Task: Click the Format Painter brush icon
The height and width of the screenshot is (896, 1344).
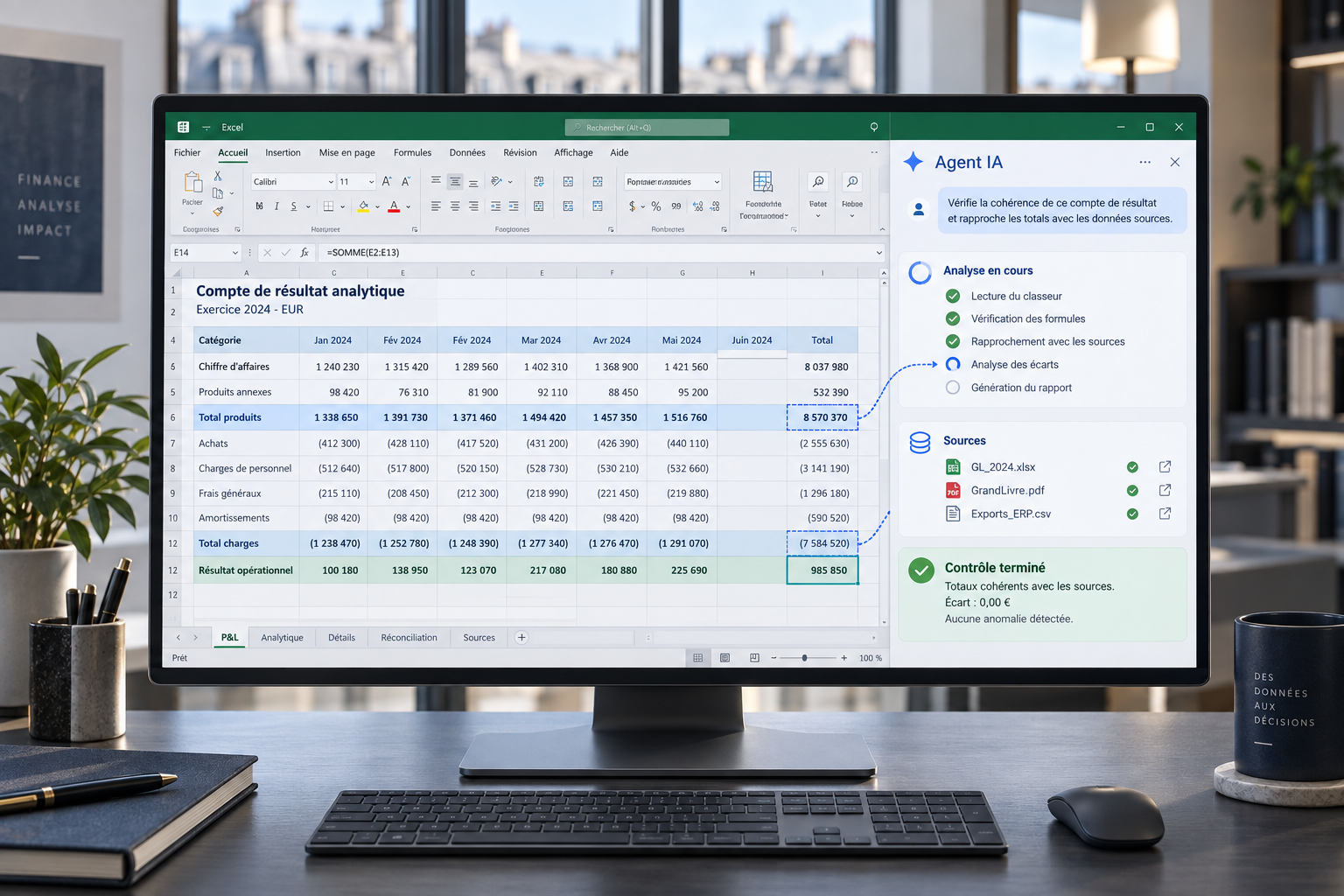Action: [218, 211]
